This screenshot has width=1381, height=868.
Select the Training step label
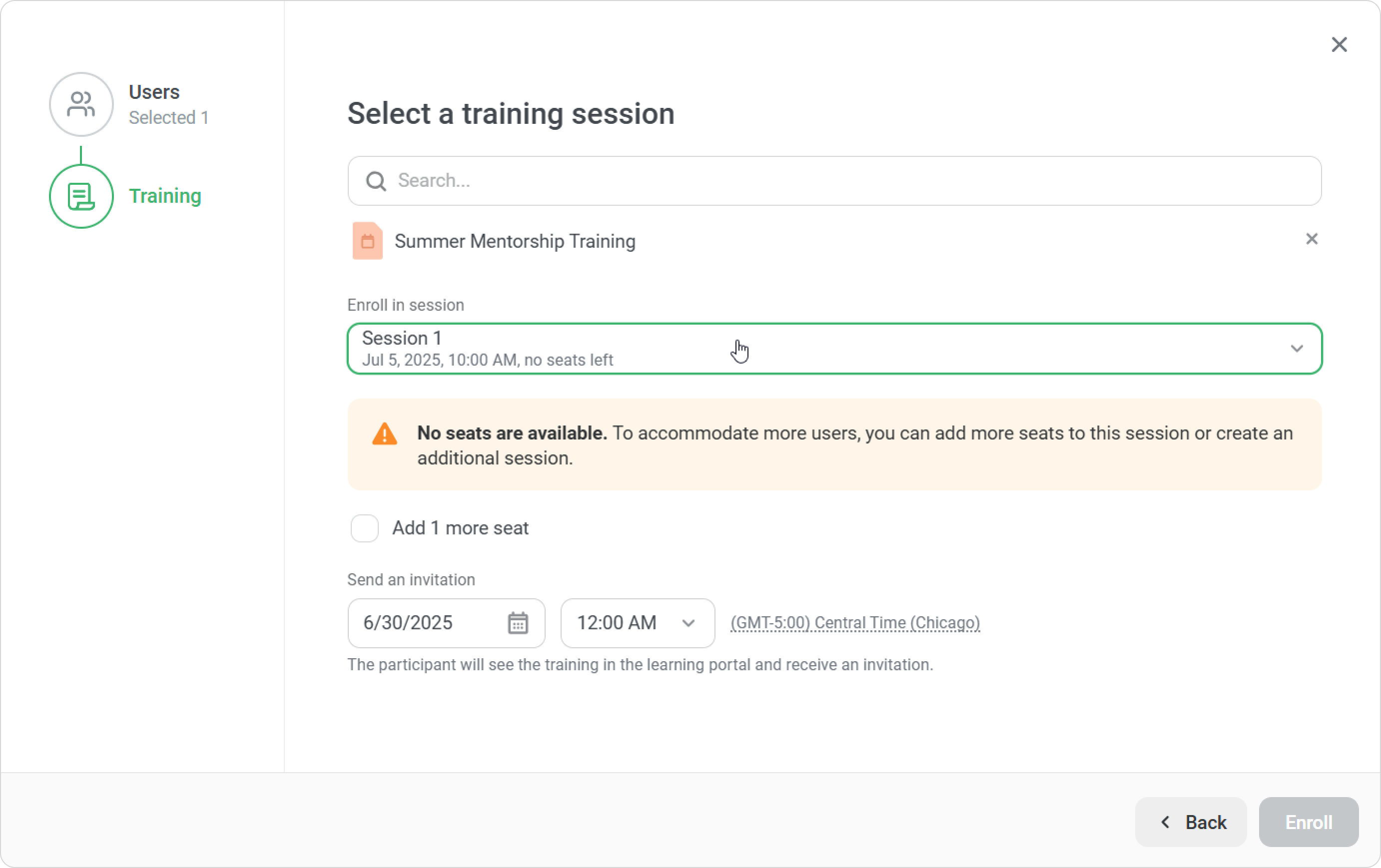tap(165, 196)
